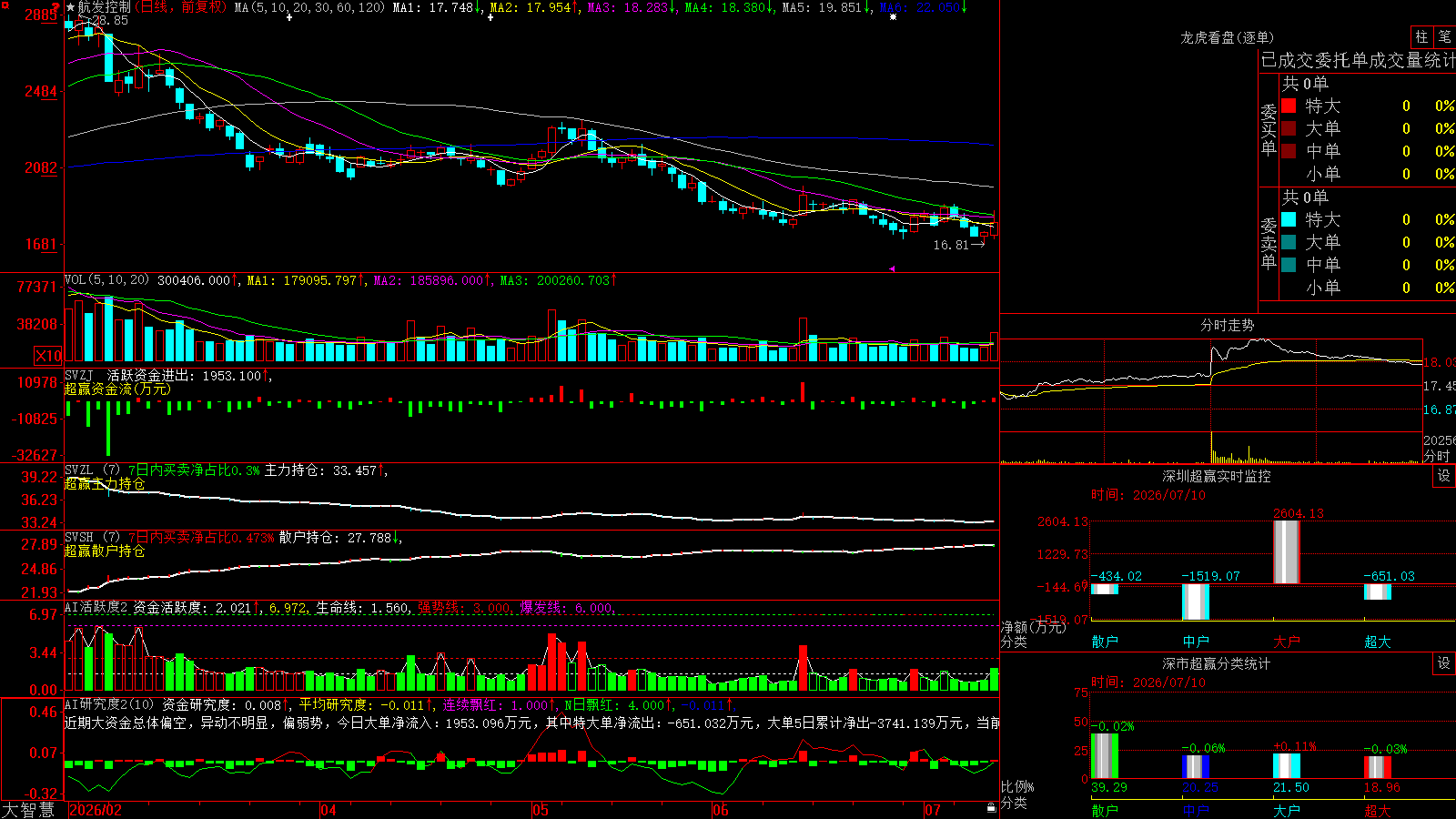Switch to 笔 tick view toggle
This screenshot has width=1456, height=819.
pos(1445,36)
